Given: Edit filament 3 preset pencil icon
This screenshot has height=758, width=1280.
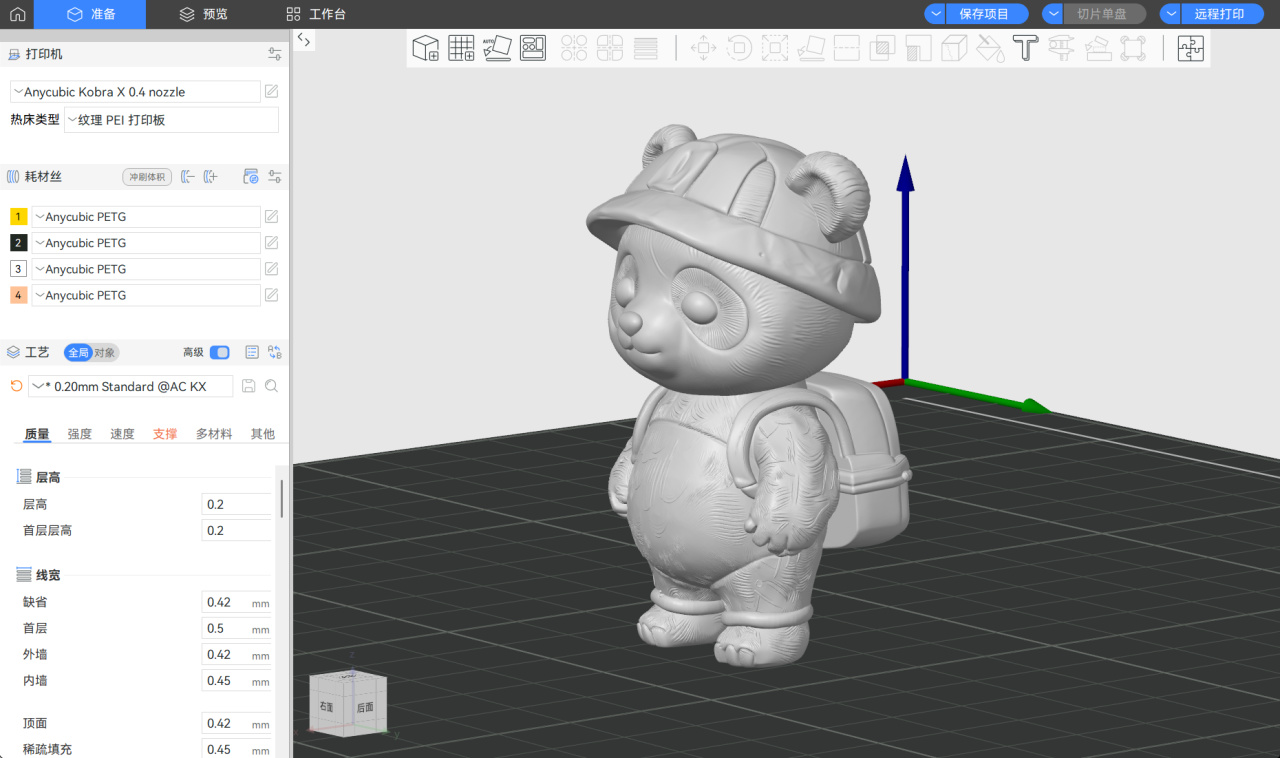Looking at the screenshot, I should tap(271, 269).
